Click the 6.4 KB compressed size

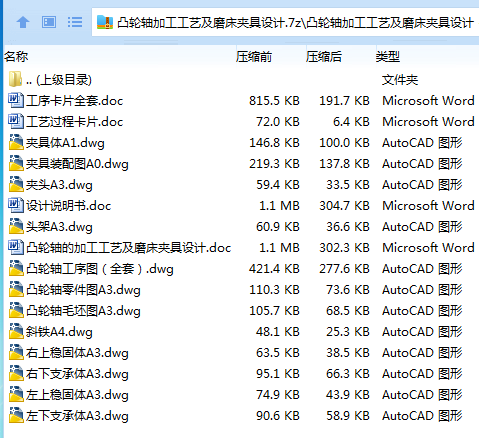click(x=351, y=122)
